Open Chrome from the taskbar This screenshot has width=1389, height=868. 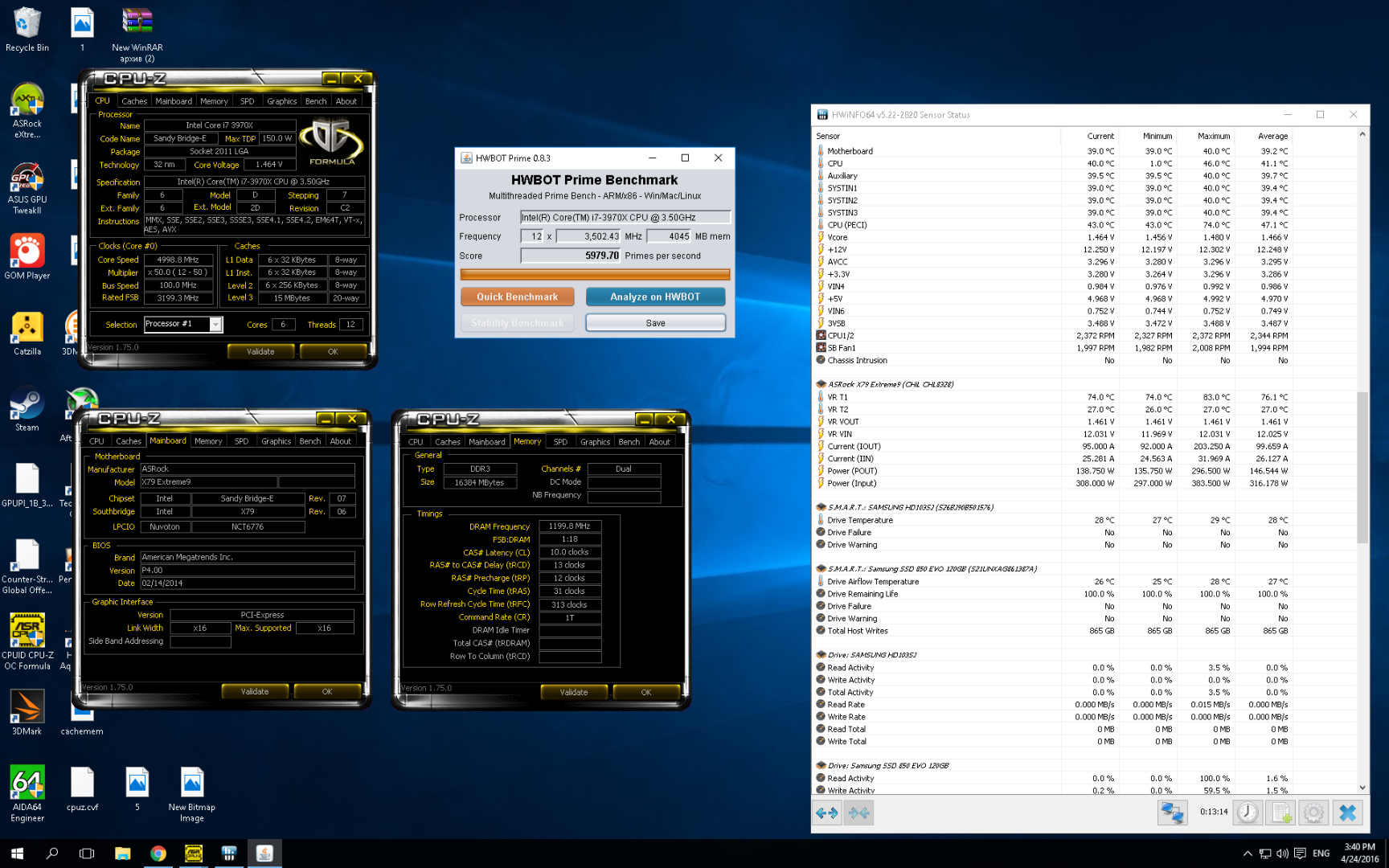click(x=158, y=854)
